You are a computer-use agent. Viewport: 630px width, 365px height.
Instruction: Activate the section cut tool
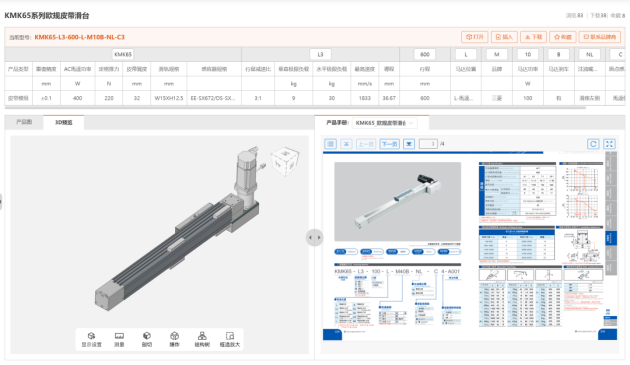coord(147,339)
